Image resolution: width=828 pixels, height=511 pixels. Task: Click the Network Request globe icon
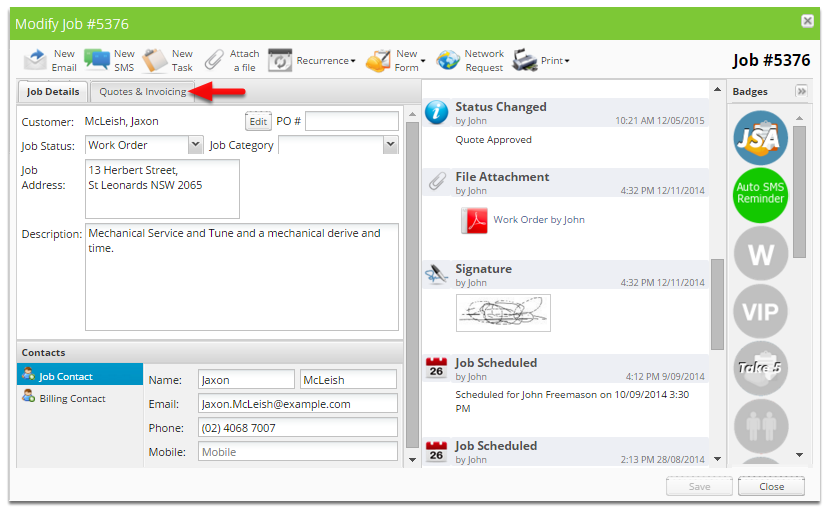pos(448,60)
